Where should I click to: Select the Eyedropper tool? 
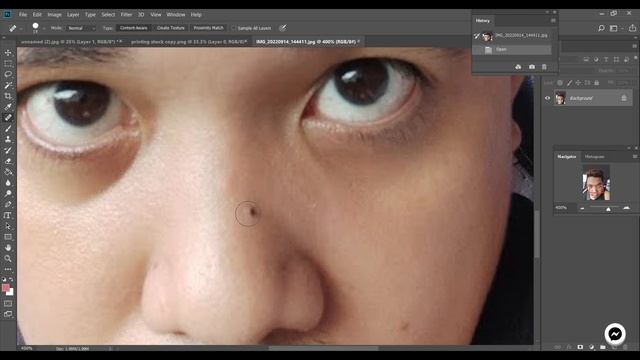tap(8, 107)
